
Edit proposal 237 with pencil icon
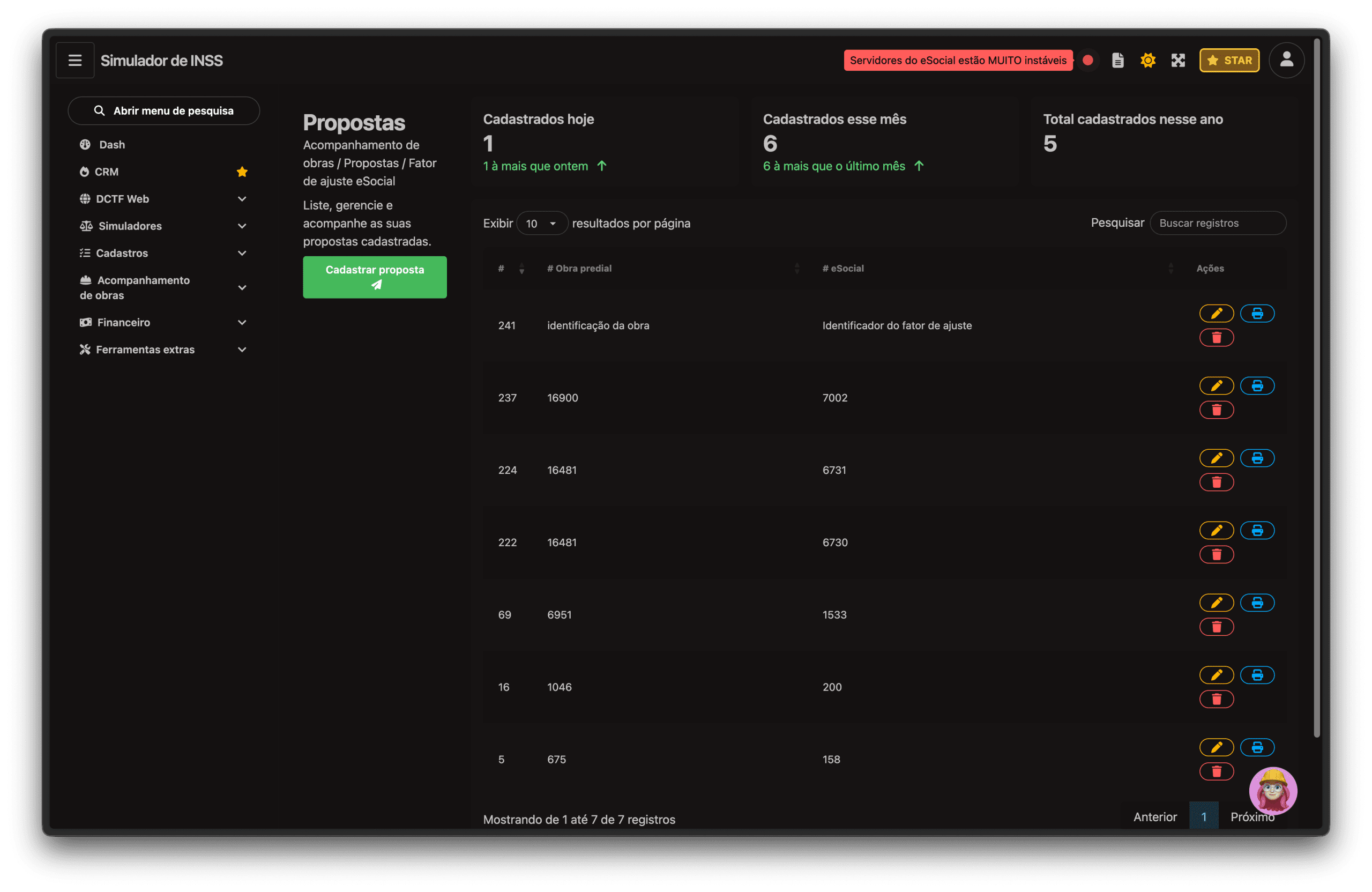click(x=1217, y=386)
